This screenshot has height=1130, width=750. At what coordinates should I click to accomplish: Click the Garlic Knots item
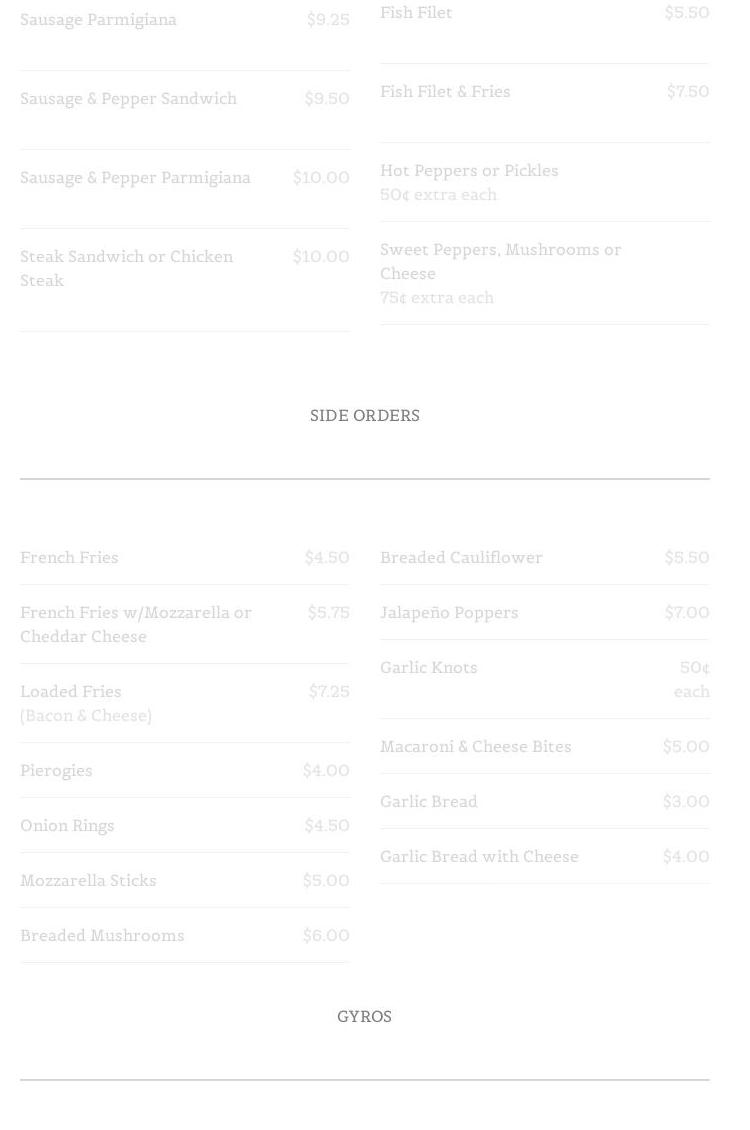click(428, 668)
